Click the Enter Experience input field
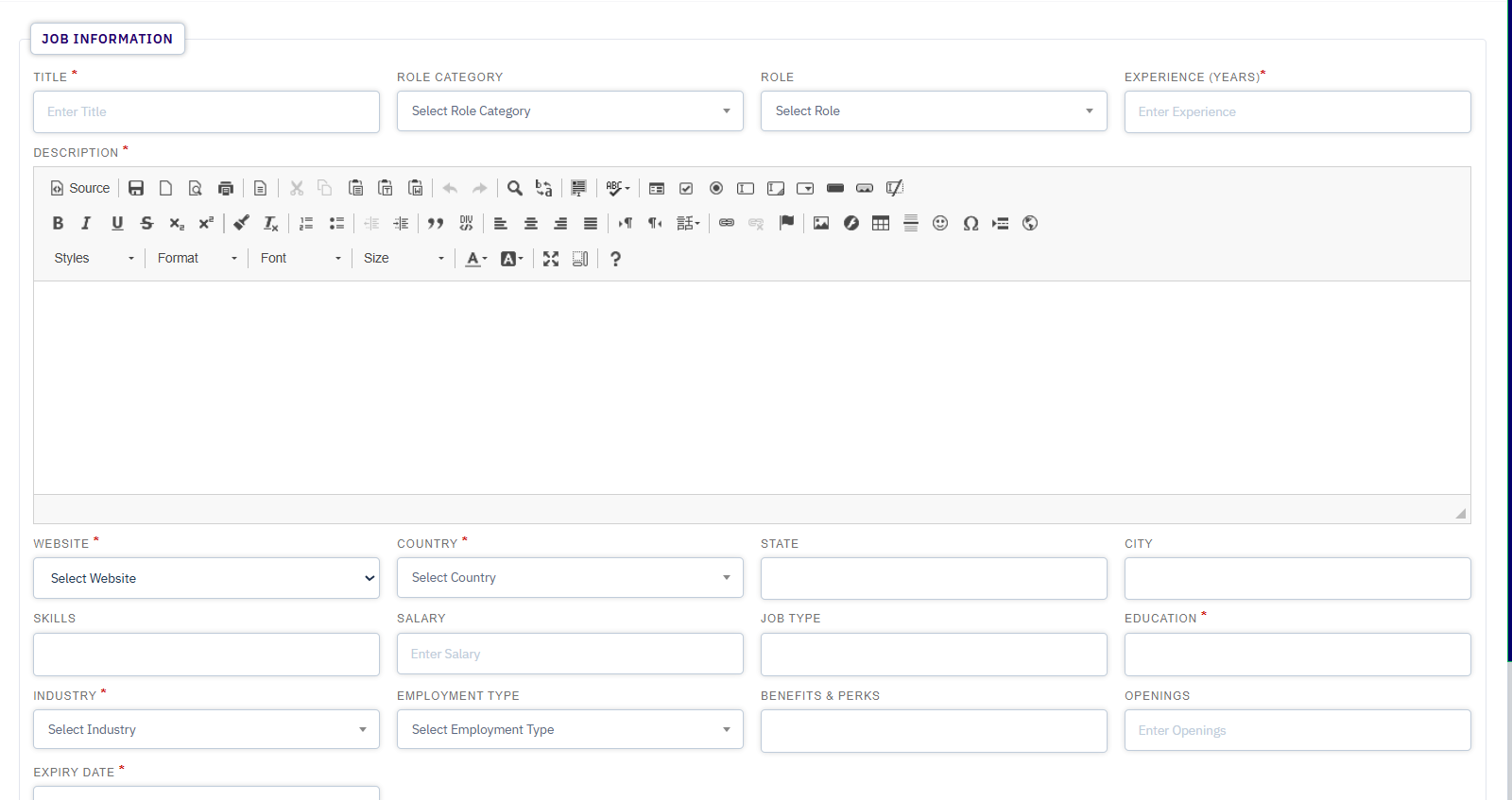This screenshot has width=1512, height=800. [x=1297, y=111]
